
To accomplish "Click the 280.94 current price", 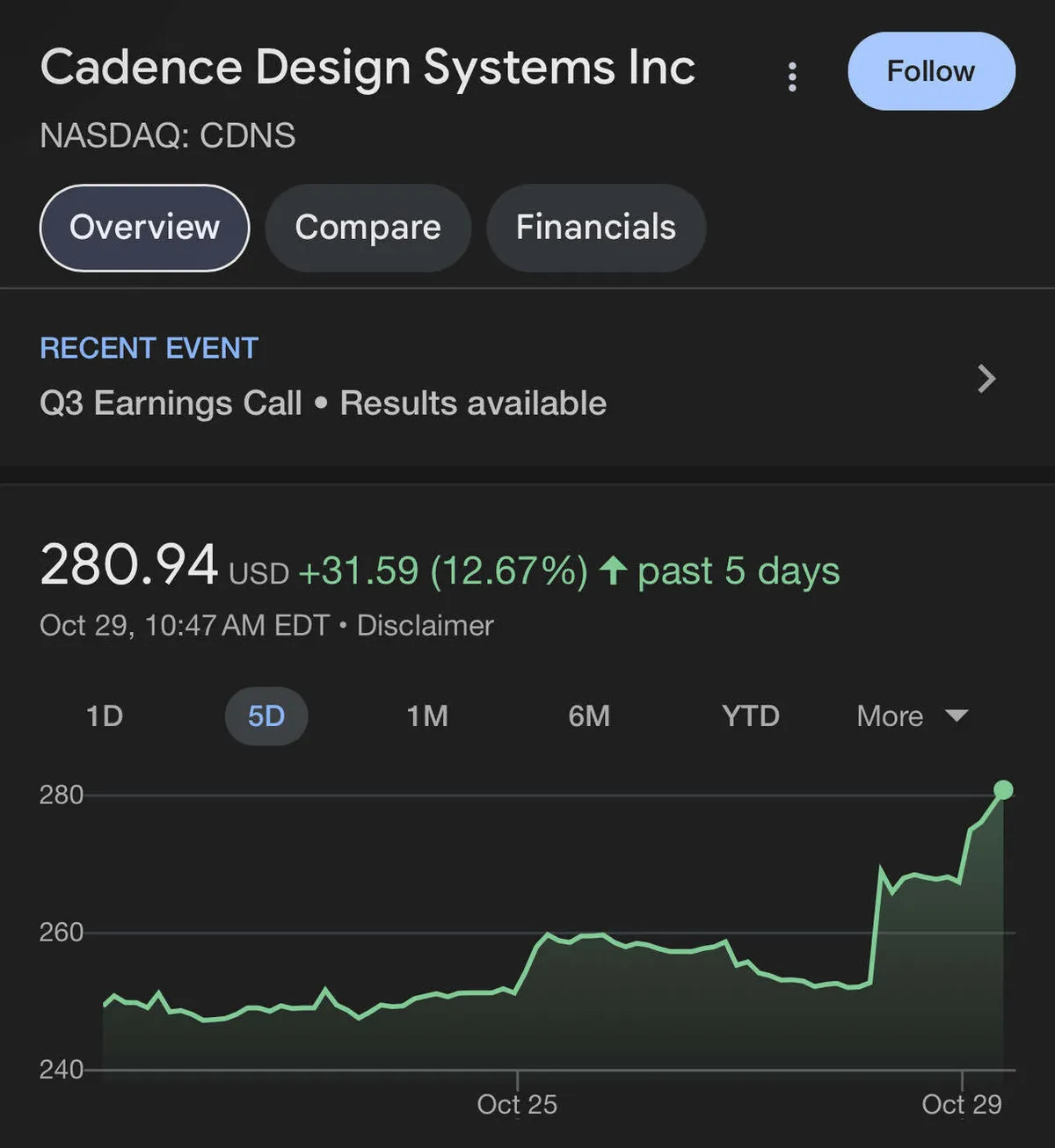I will click(129, 565).
